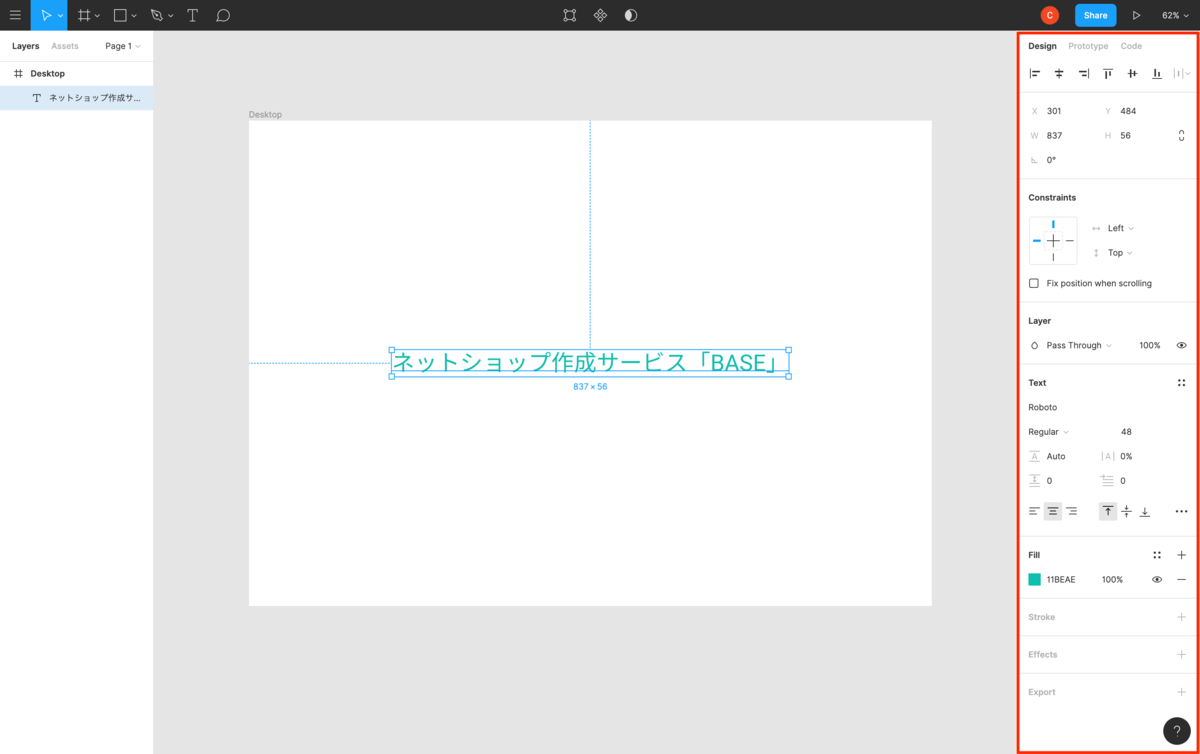Switch to the Layers tab
Screen dimensions: 1200x754
(26, 46)
